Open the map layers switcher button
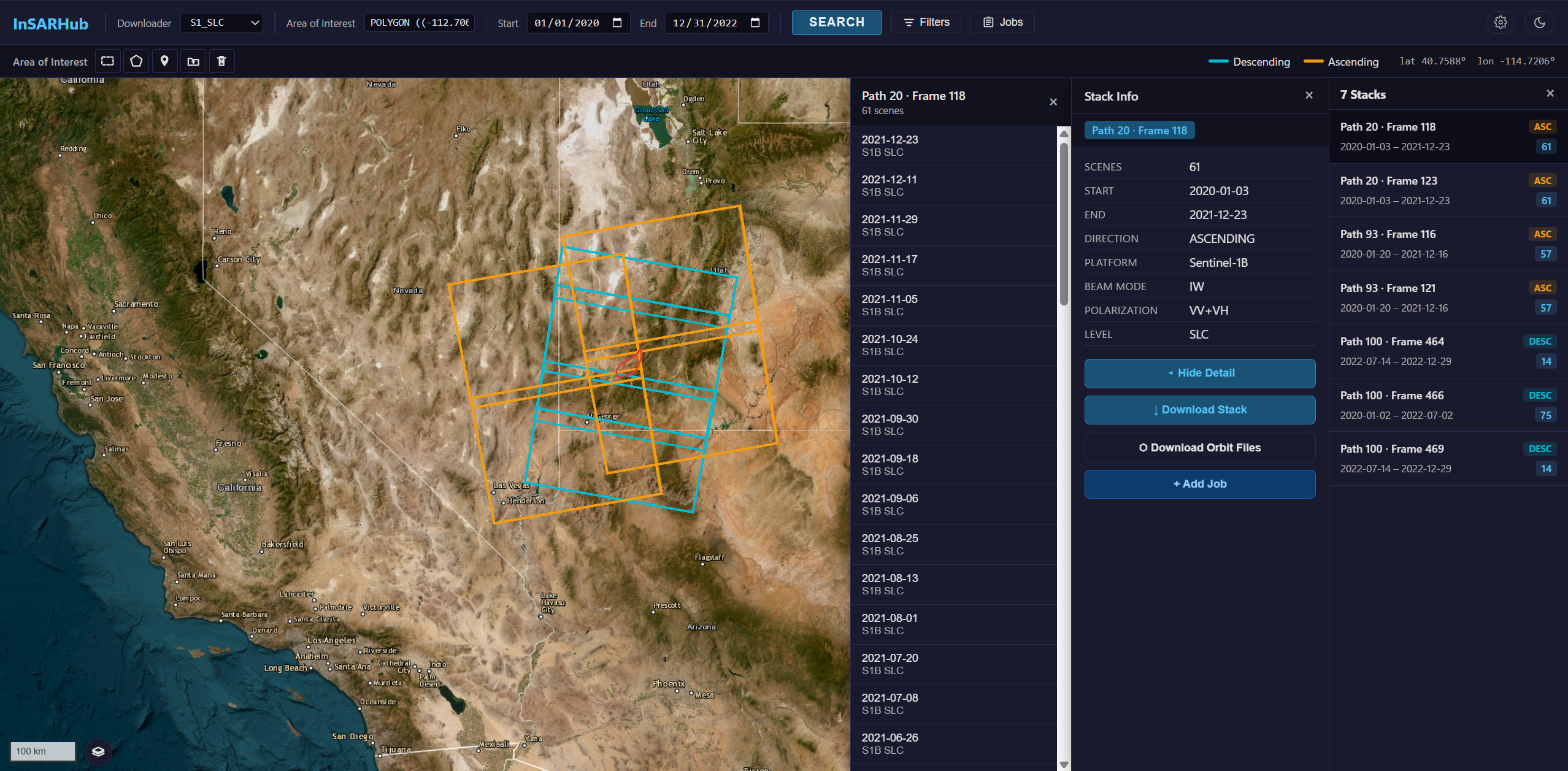This screenshot has height=771, width=1568. (98, 751)
